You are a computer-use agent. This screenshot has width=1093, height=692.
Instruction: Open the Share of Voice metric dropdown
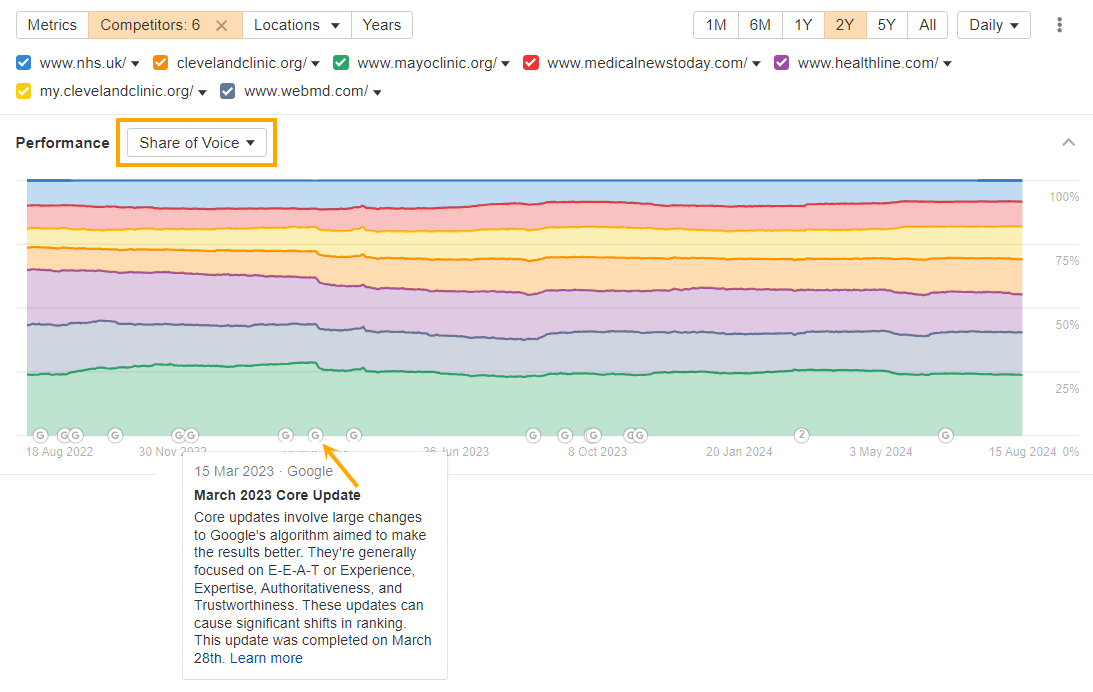(x=196, y=142)
